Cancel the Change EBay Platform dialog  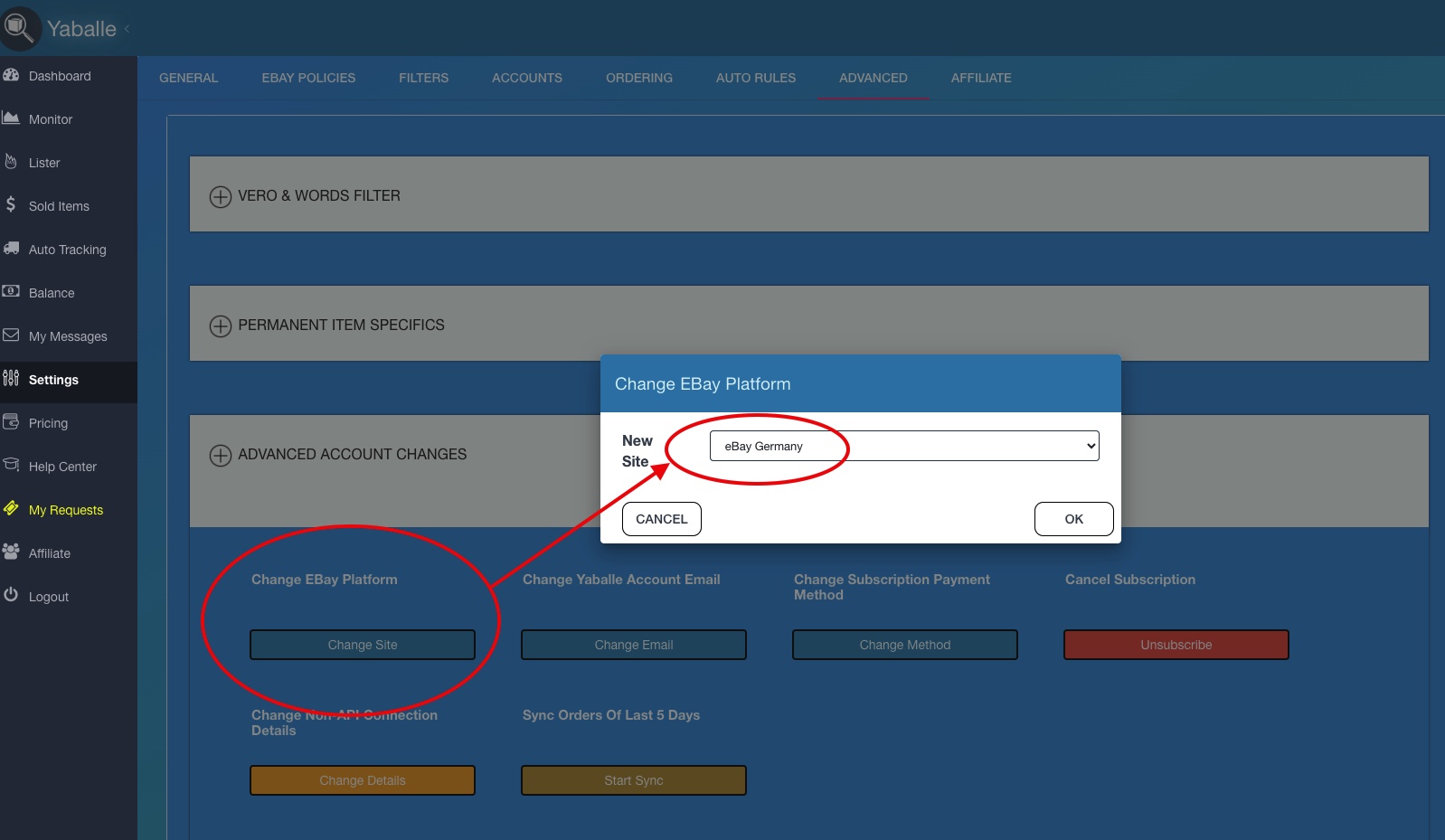[x=662, y=519]
